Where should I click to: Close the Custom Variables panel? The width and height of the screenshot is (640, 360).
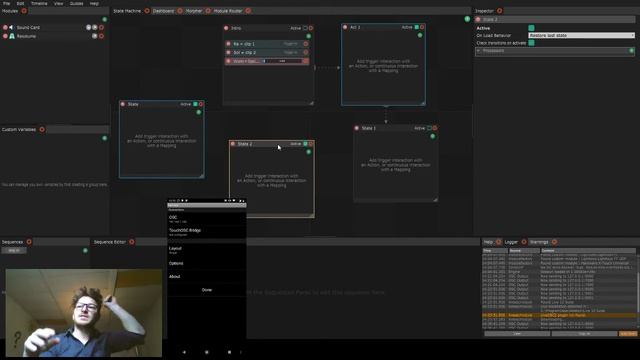42,129
